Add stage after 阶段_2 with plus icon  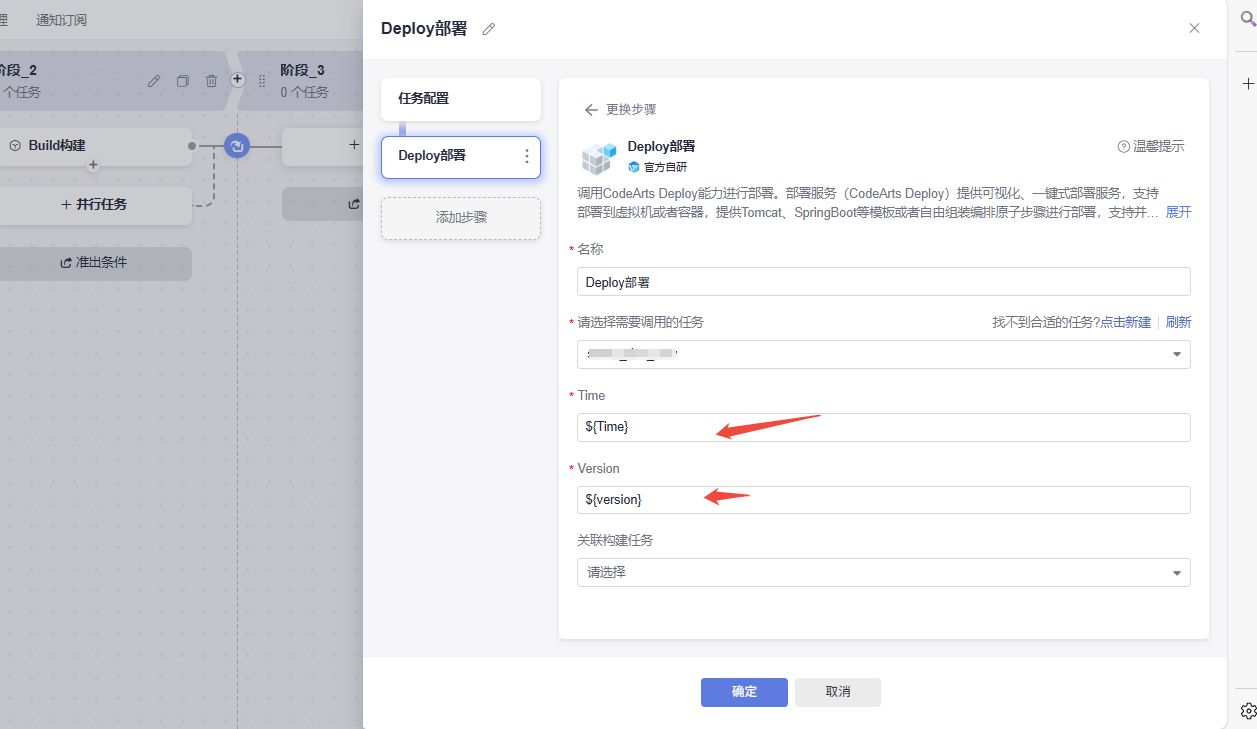coord(237,79)
